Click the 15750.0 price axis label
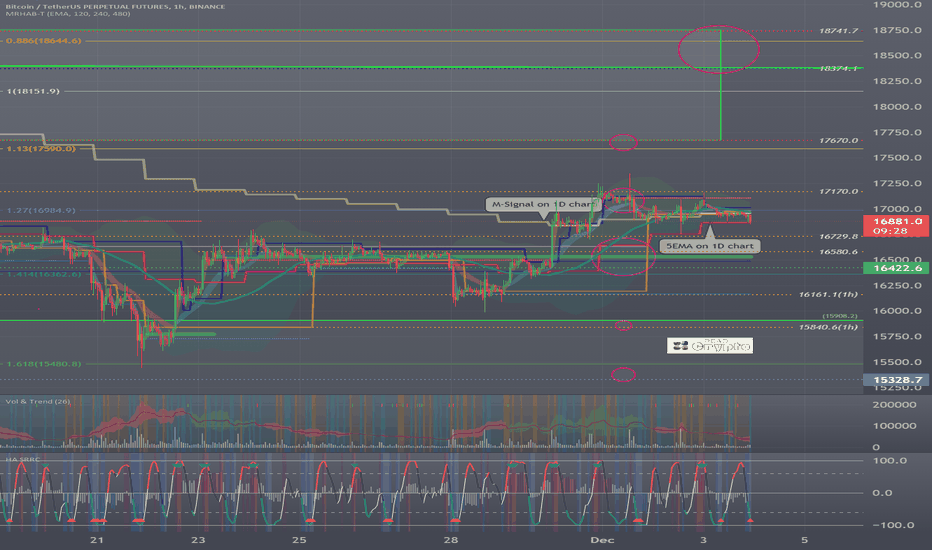932x550 pixels. point(897,337)
